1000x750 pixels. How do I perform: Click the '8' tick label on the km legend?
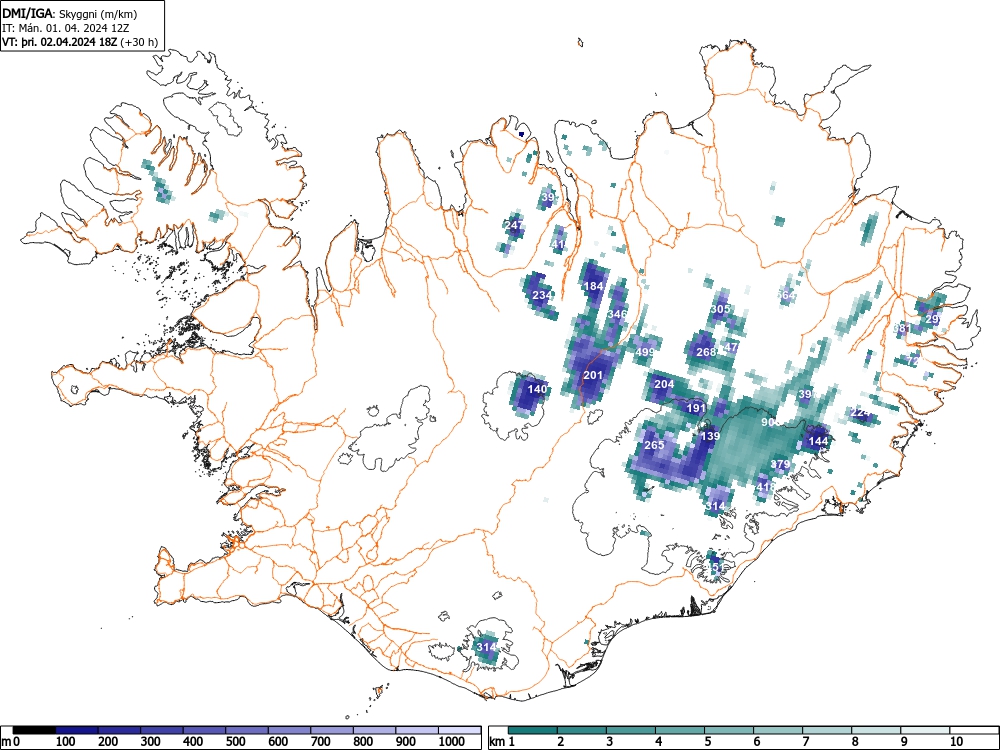coord(855,742)
